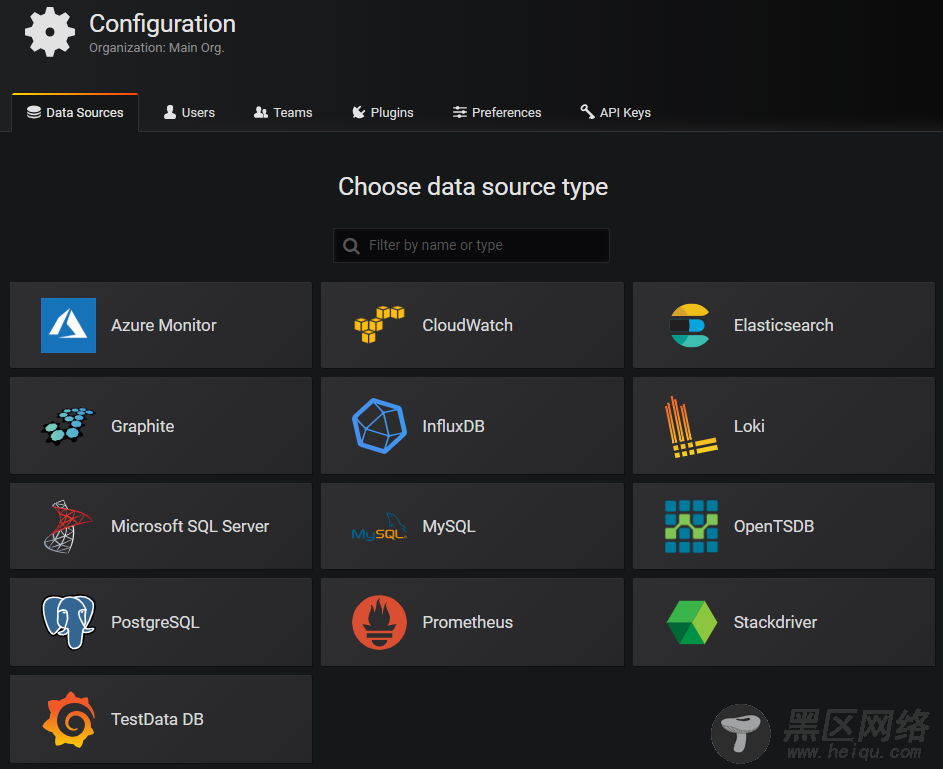This screenshot has width=943, height=769.
Task: Click the Choose data source type heading
Action: pyautogui.click(x=473, y=187)
